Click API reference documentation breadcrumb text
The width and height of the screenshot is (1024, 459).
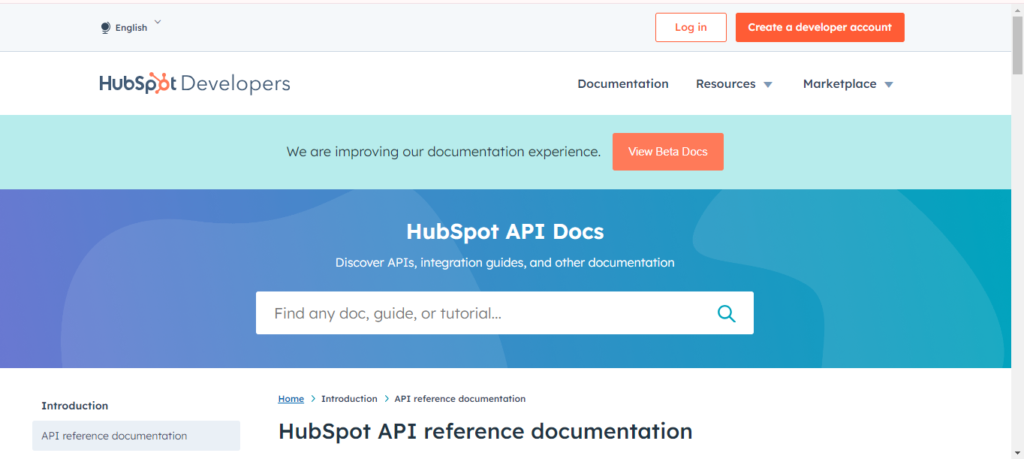pos(460,399)
